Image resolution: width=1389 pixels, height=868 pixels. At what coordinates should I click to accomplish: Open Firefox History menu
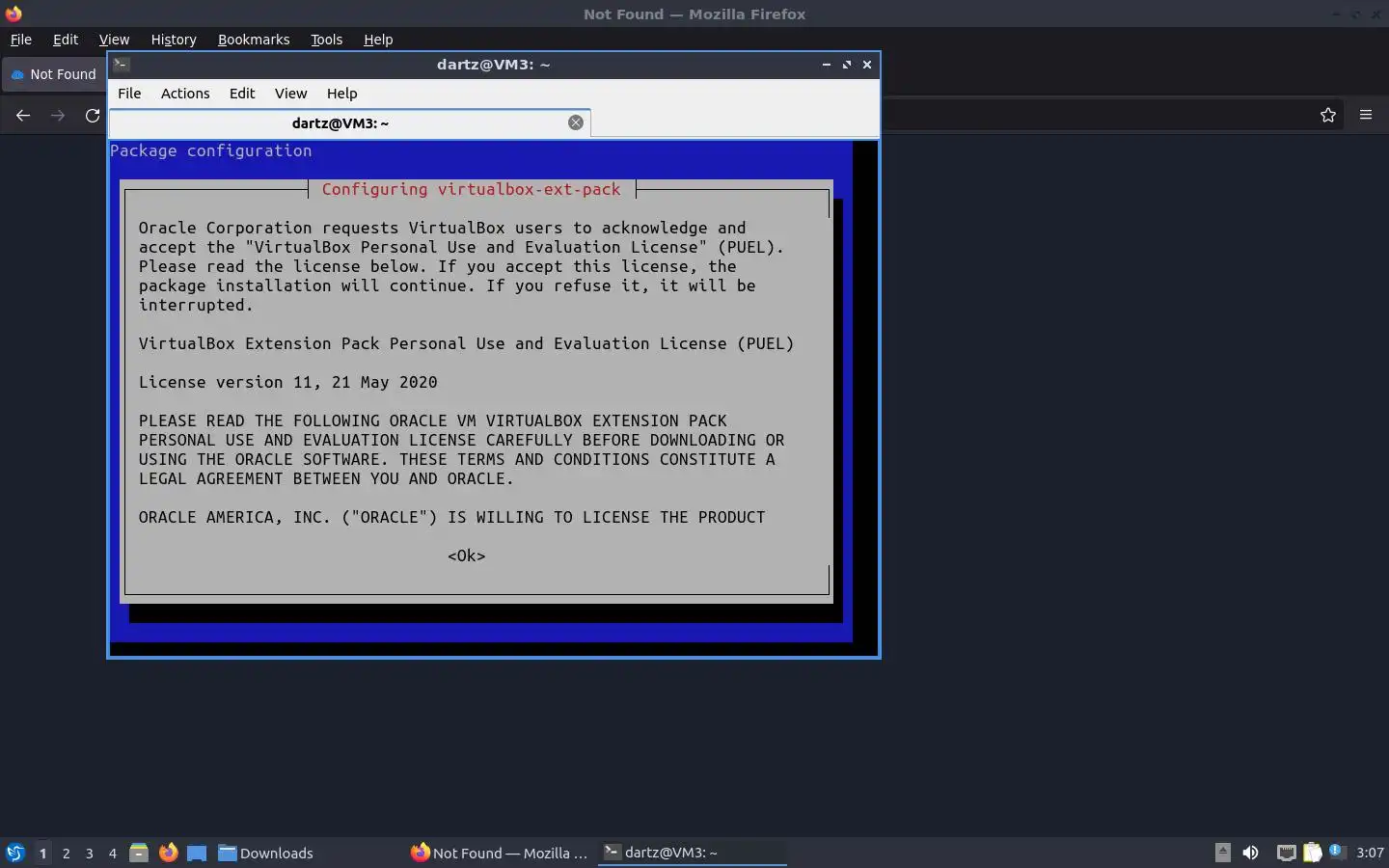click(174, 40)
